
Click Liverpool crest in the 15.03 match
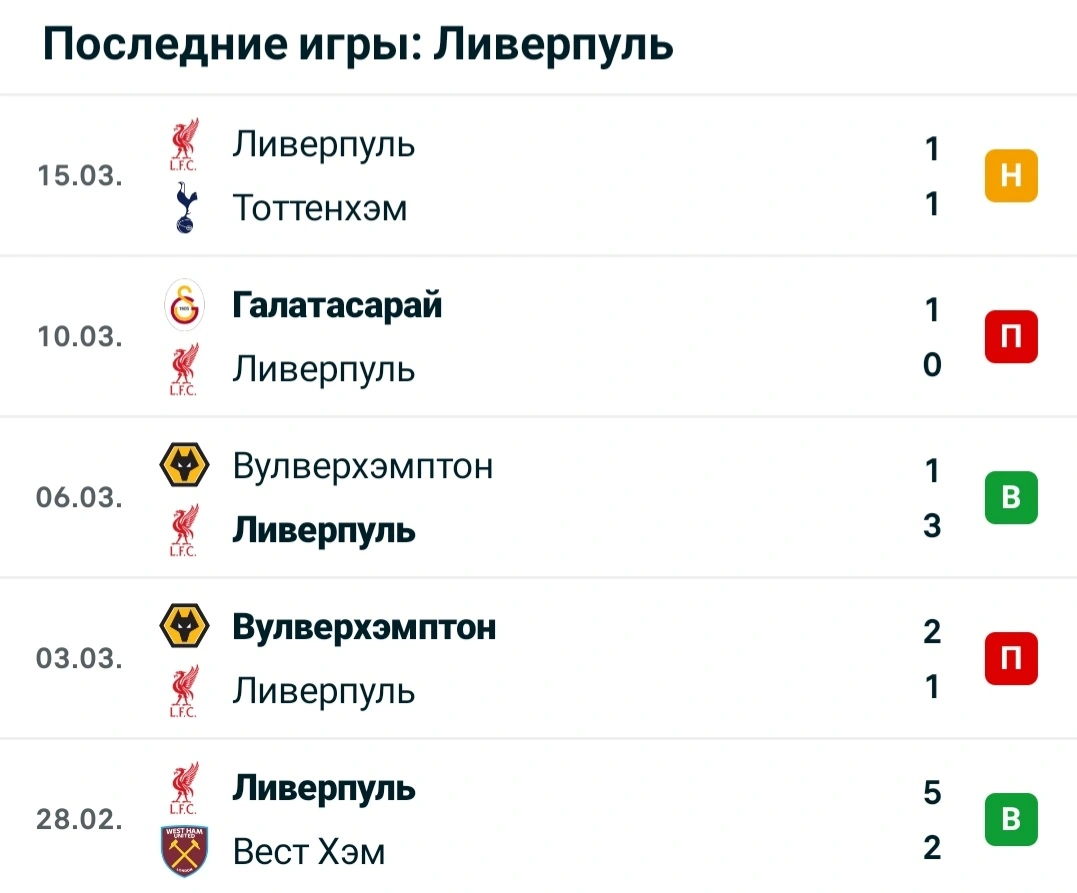coord(184,145)
